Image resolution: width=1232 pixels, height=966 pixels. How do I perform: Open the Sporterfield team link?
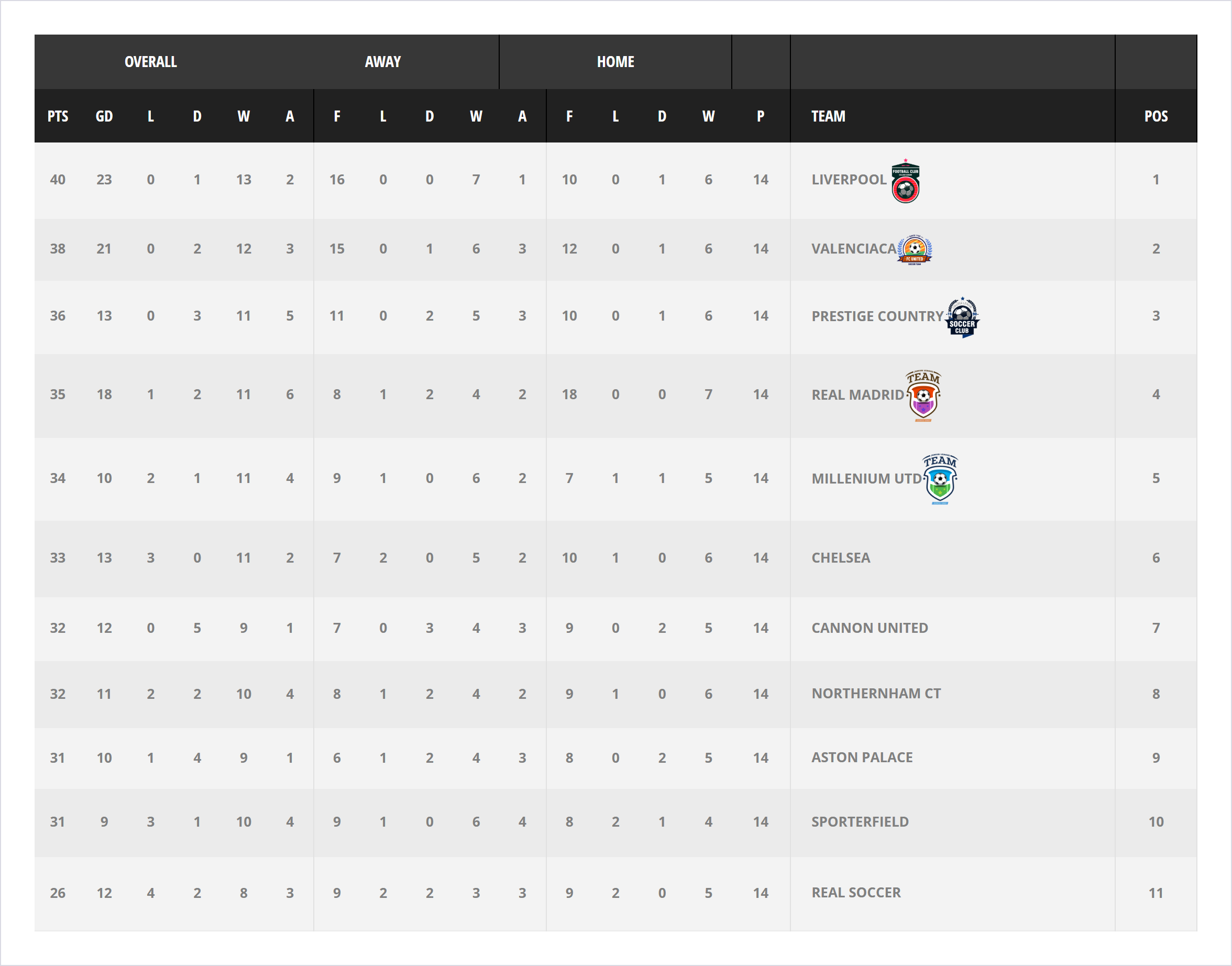[860, 822]
